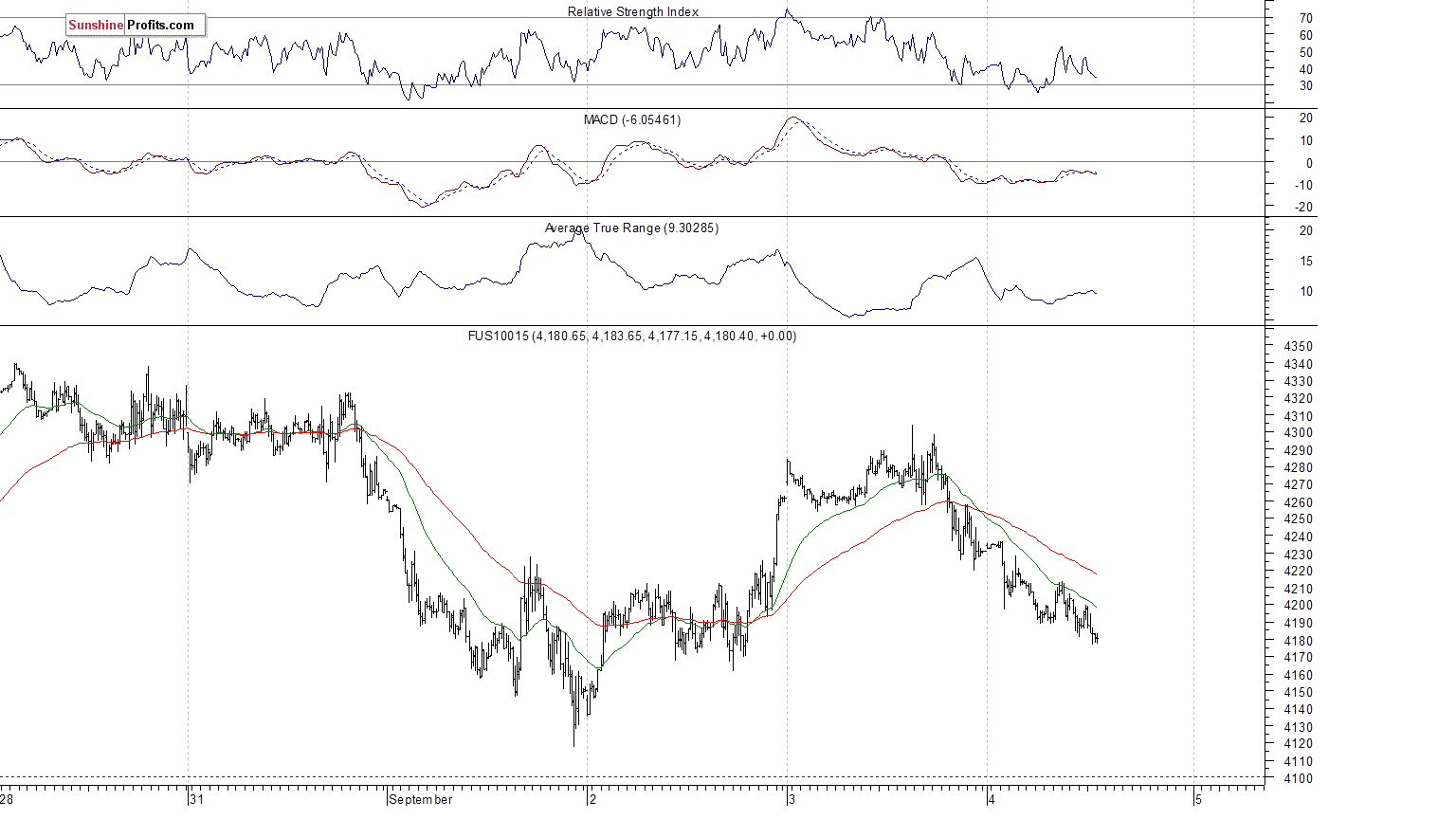Click the 40 level on RSI axis
This screenshot has width=1456, height=819.
tap(1306, 69)
